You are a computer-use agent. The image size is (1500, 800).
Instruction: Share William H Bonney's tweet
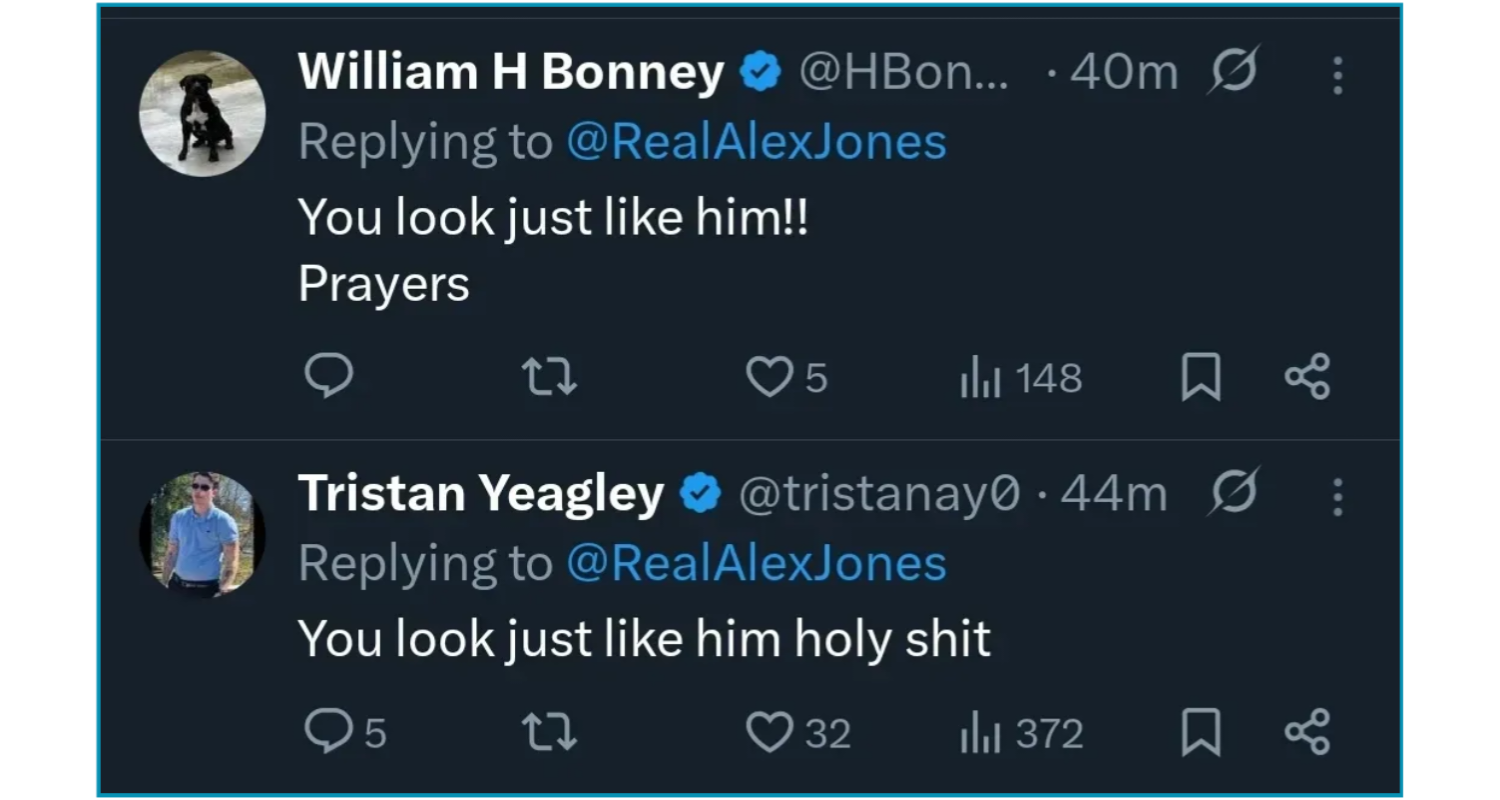pyautogui.click(x=1307, y=377)
